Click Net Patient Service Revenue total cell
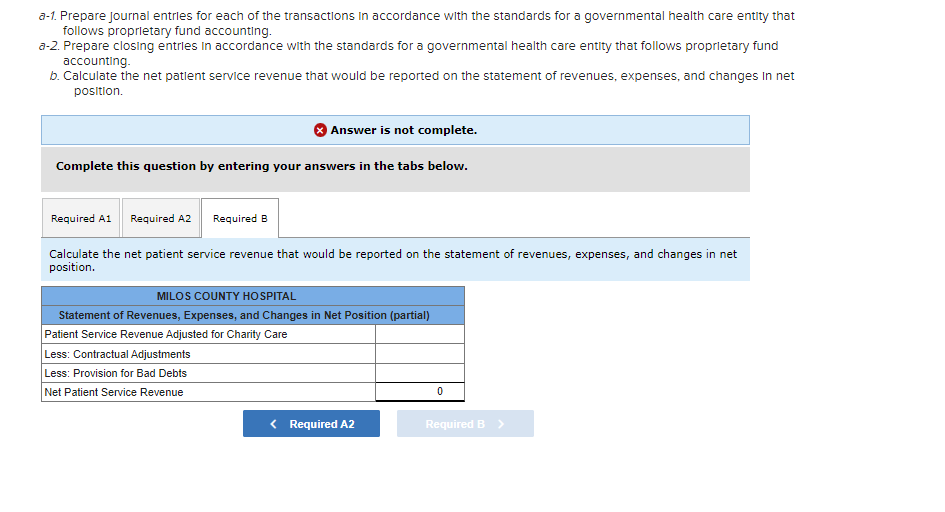 [419, 392]
